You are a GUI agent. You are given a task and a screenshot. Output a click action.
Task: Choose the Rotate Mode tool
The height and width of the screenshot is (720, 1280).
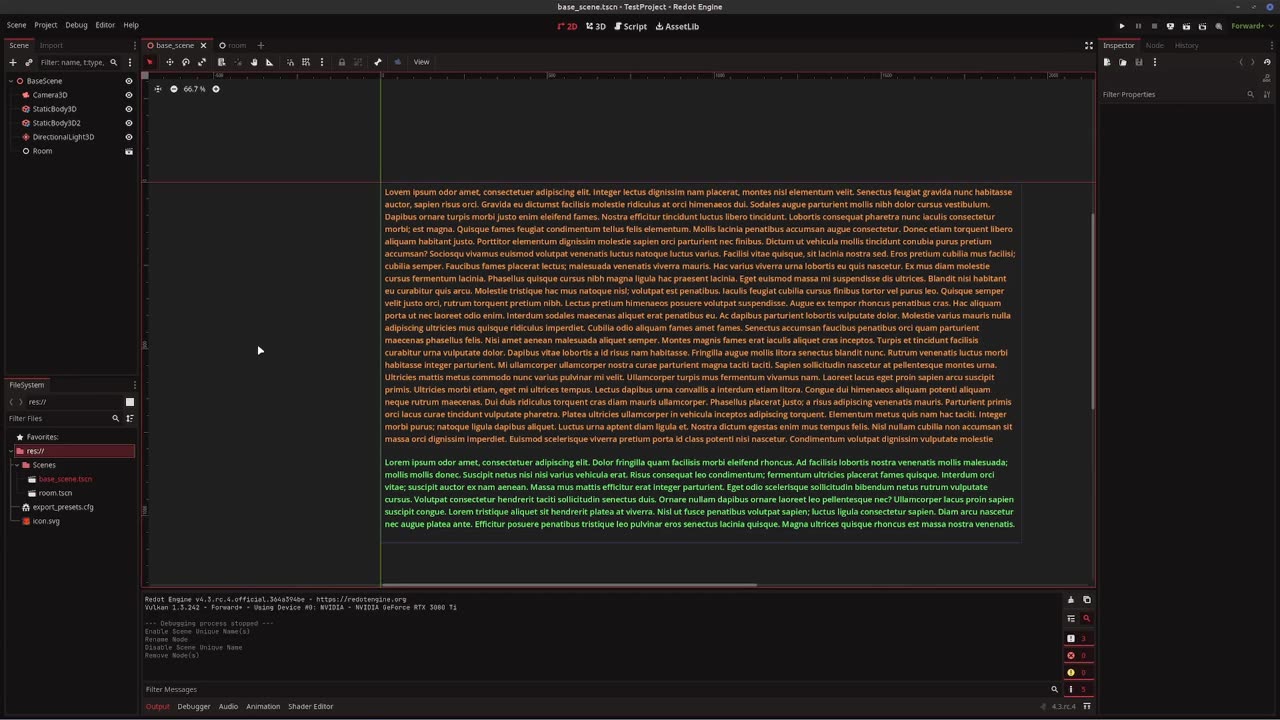click(x=185, y=62)
